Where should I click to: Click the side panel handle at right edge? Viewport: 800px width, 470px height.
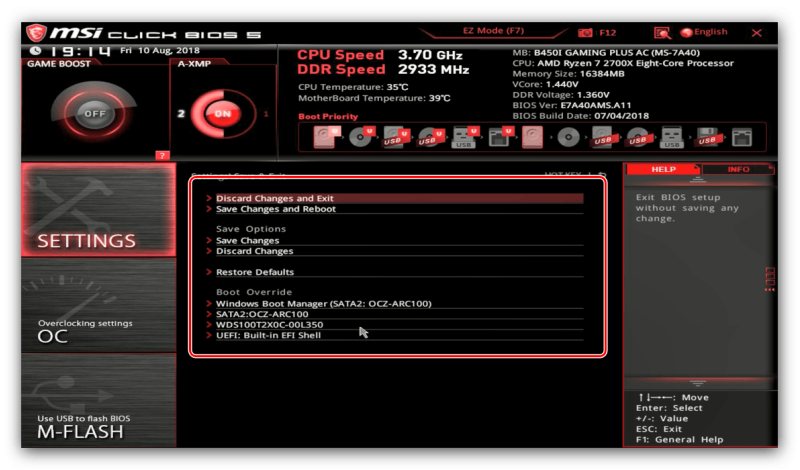click(x=770, y=279)
